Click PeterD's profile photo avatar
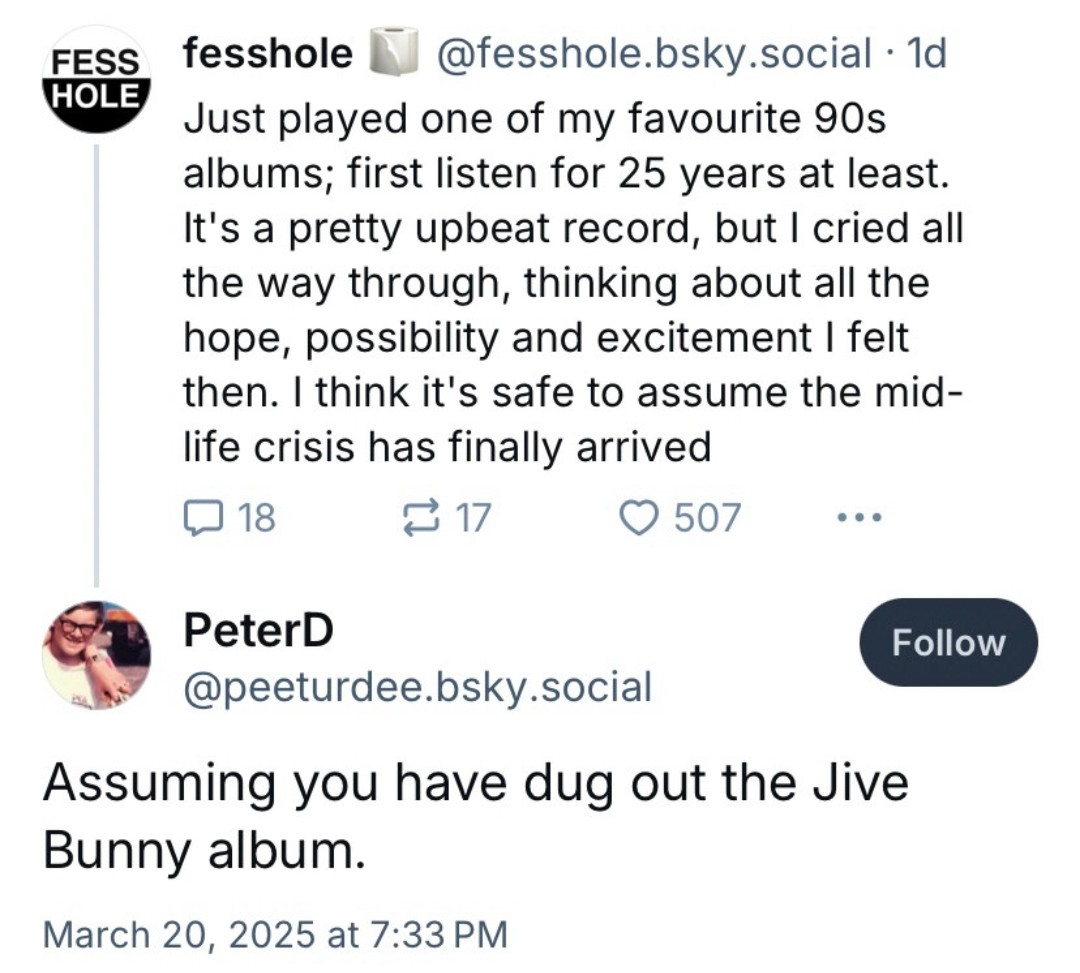The height and width of the screenshot is (973, 1080). (x=95, y=654)
